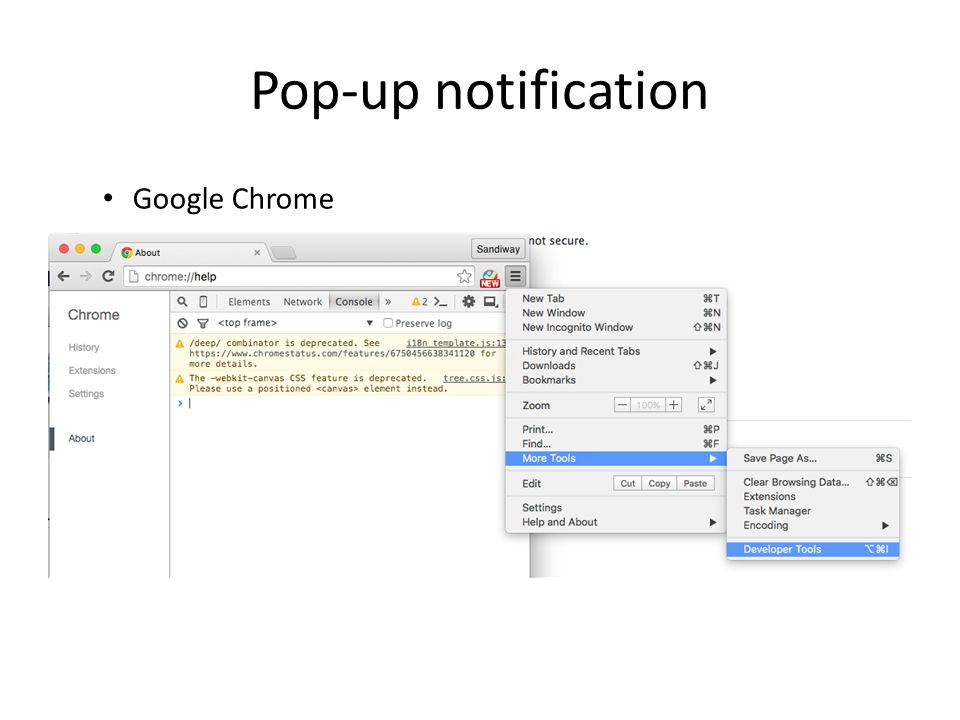Click the Paste button
Viewport: 960px width, 720px height.
(x=696, y=483)
